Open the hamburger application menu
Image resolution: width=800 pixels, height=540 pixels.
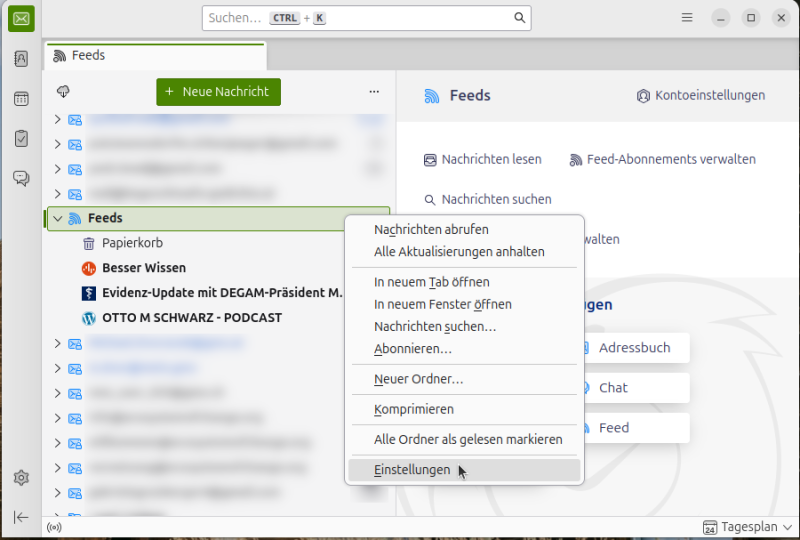[x=687, y=18]
